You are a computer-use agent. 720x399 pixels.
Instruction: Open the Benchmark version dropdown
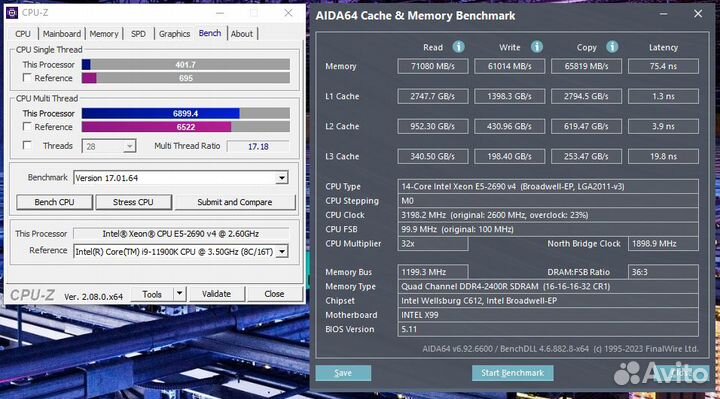click(281, 178)
